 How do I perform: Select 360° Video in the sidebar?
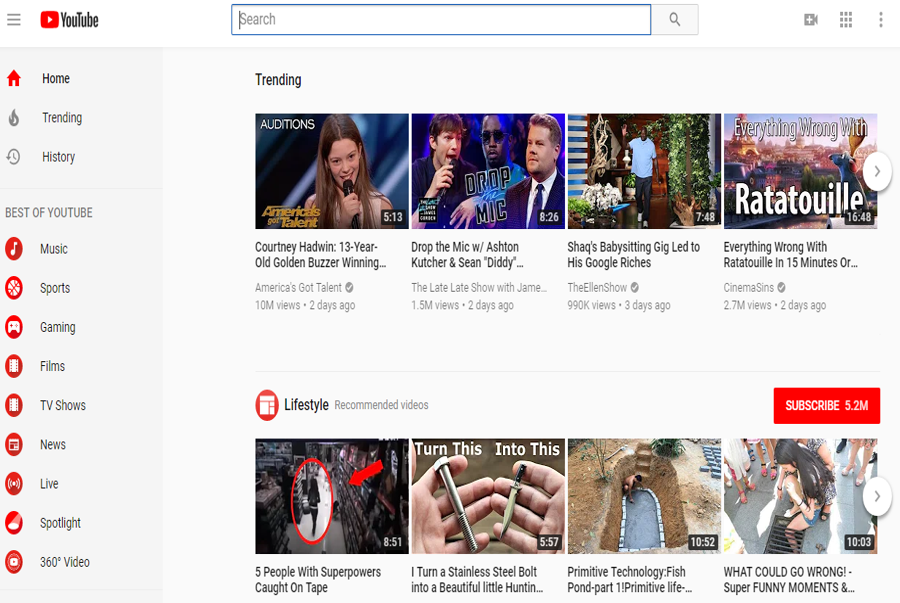tap(65, 562)
